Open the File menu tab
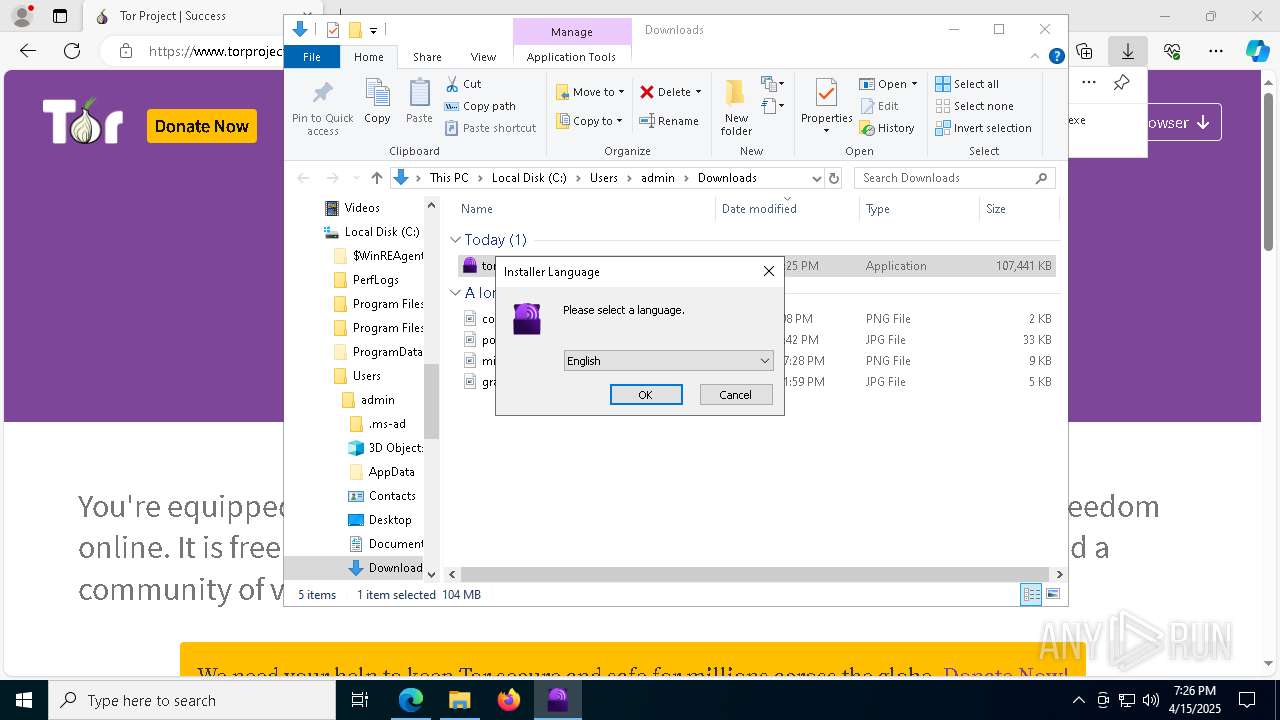The width and height of the screenshot is (1280, 720). [x=312, y=57]
